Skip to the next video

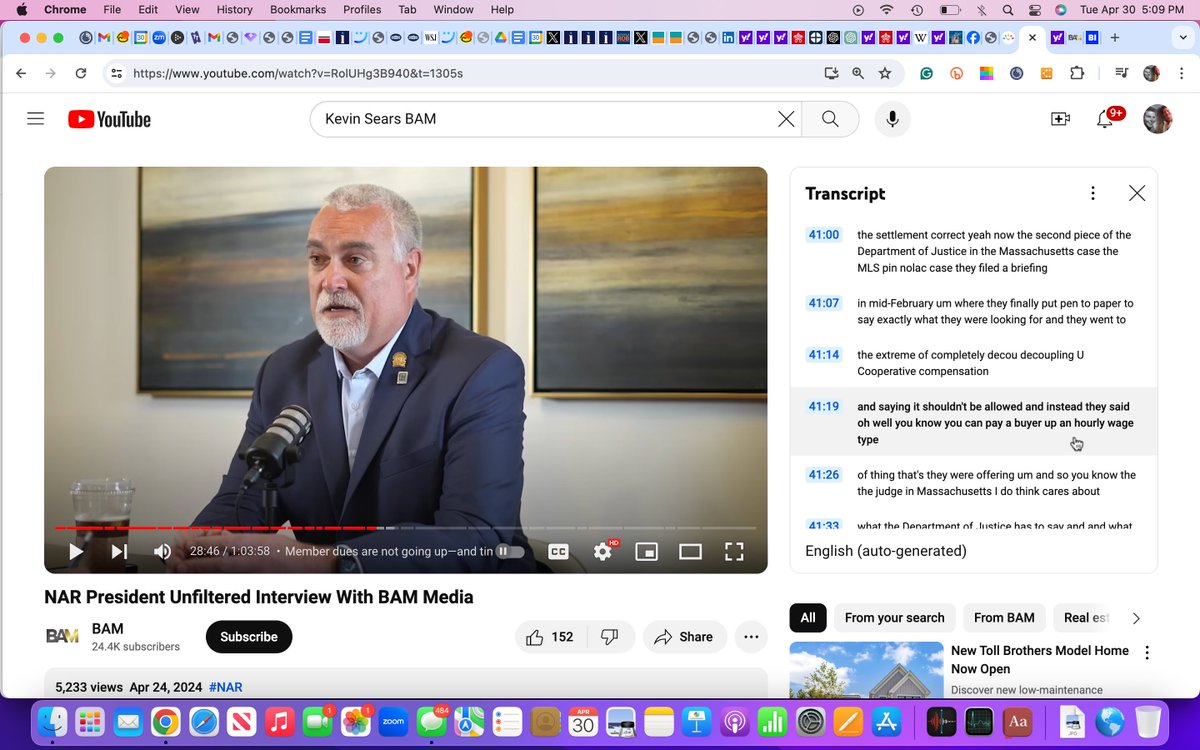(119, 551)
